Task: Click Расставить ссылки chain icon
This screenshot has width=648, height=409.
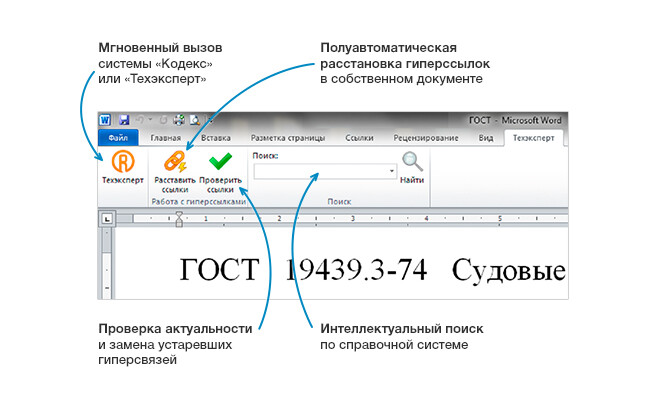Action: click(175, 162)
